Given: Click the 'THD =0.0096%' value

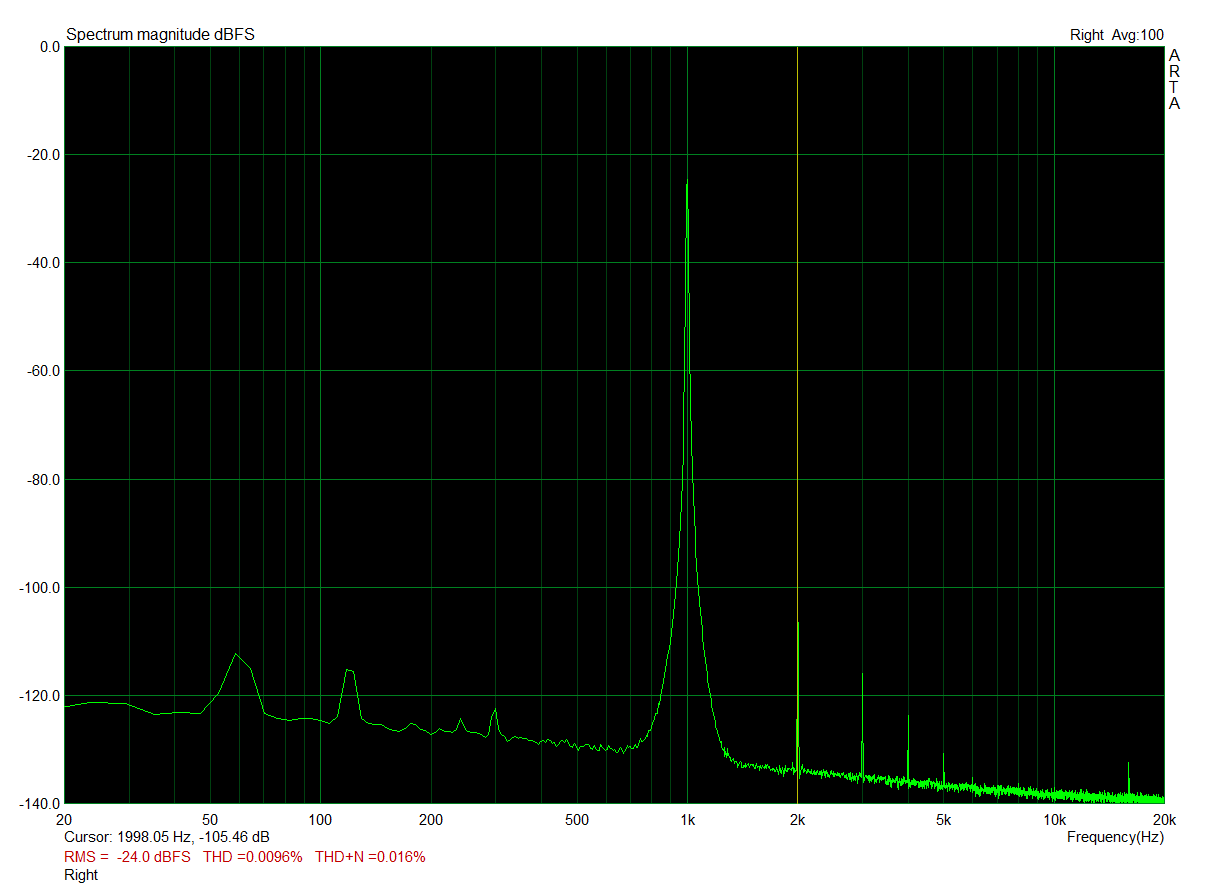Looking at the screenshot, I should click(x=252, y=857).
